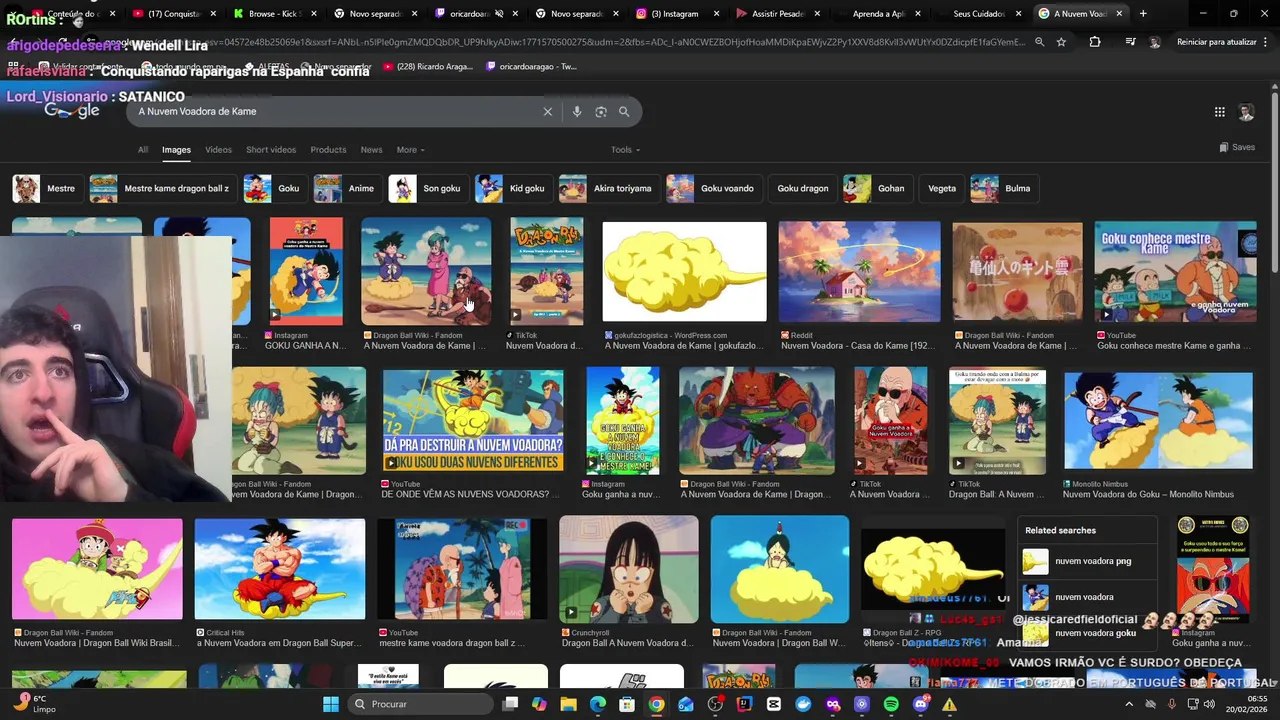Image resolution: width=1280 pixels, height=720 pixels.
Task: Open the Chrome extensions puzzle icon
Action: click(x=1095, y=42)
